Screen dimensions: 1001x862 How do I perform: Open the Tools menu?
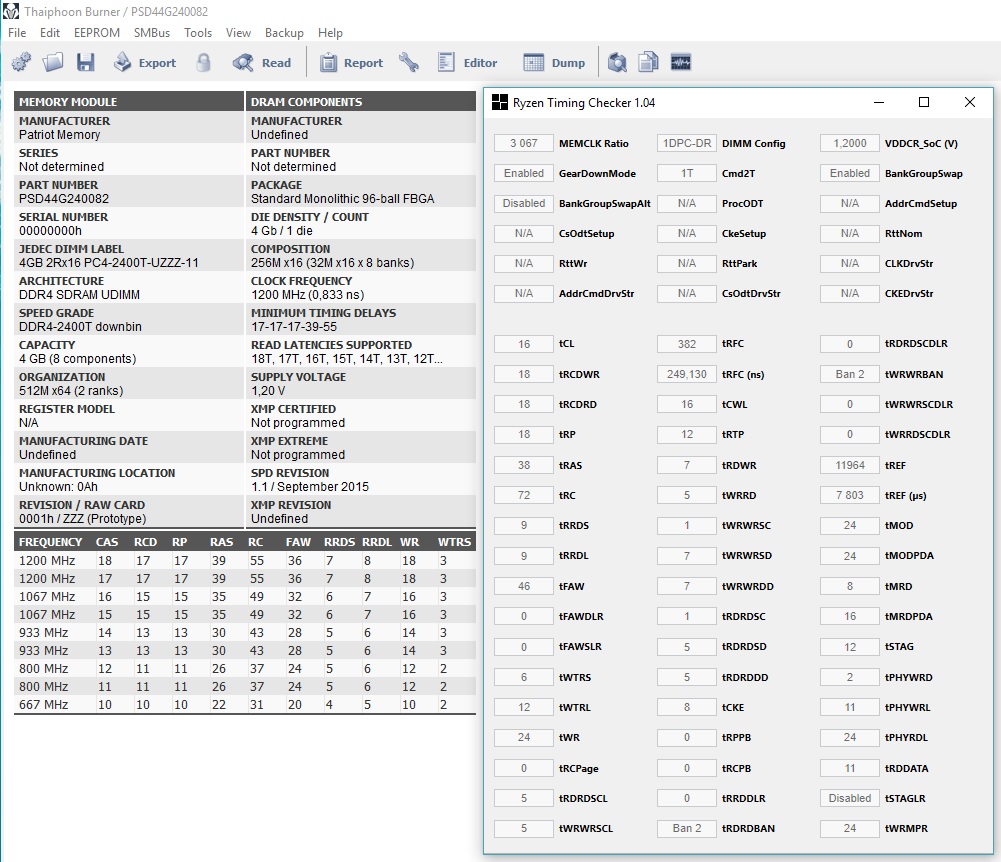(198, 33)
